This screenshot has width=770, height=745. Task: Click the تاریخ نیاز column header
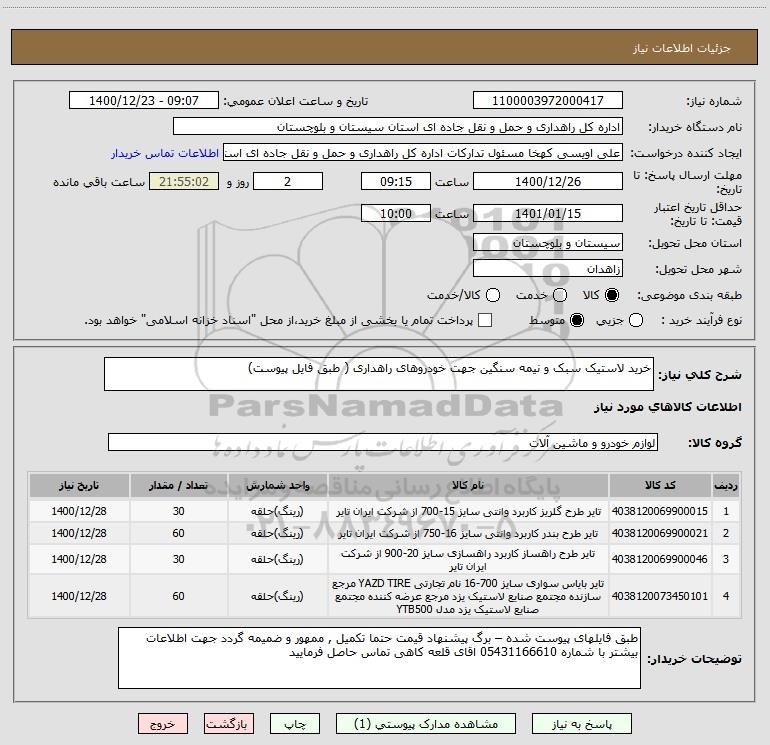[x=79, y=485]
